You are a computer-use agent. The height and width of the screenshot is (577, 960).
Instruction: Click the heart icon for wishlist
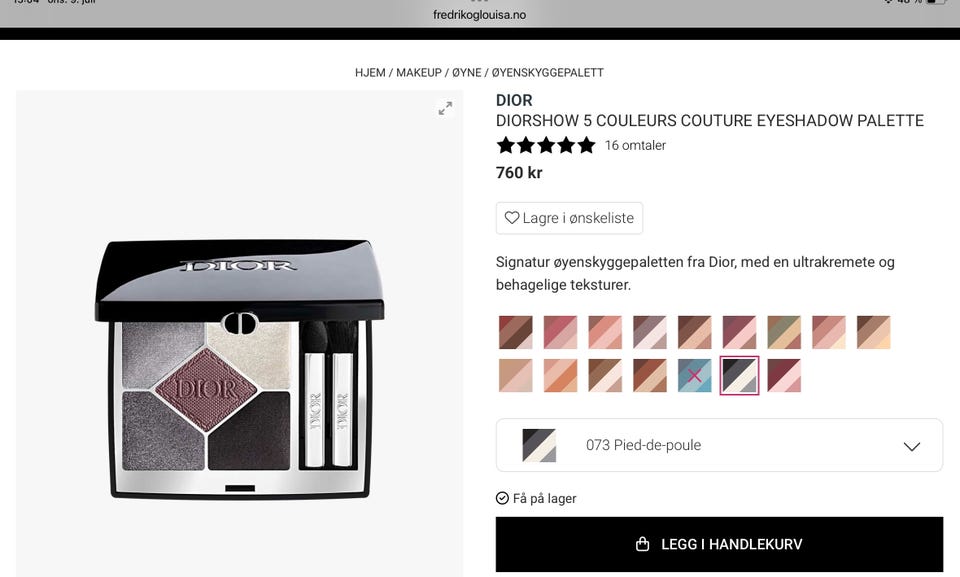pyautogui.click(x=512, y=217)
